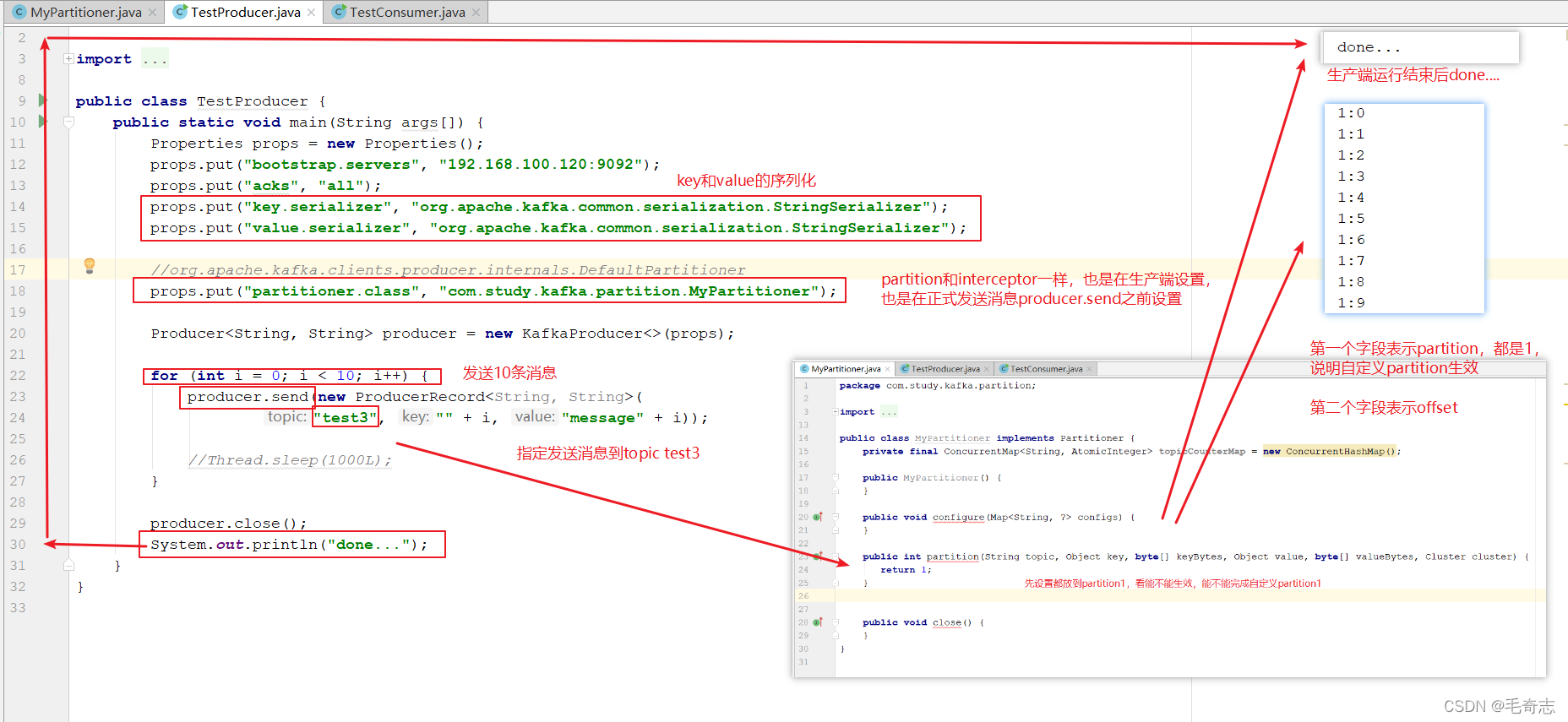Select the TestProducer.java tab

[244, 12]
